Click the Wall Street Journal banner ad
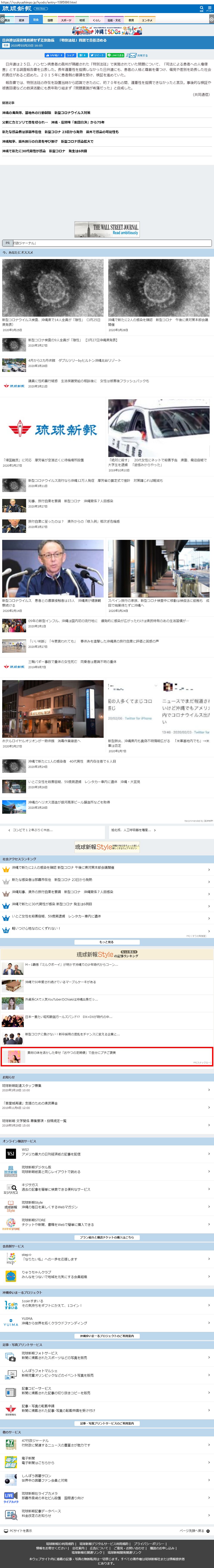 pos(107,229)
